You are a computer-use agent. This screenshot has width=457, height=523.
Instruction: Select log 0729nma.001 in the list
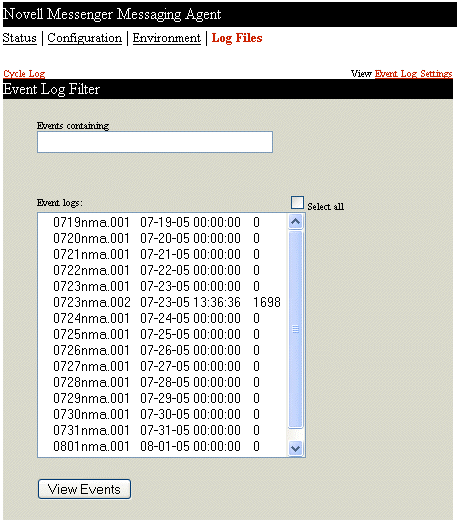point(162,398)
